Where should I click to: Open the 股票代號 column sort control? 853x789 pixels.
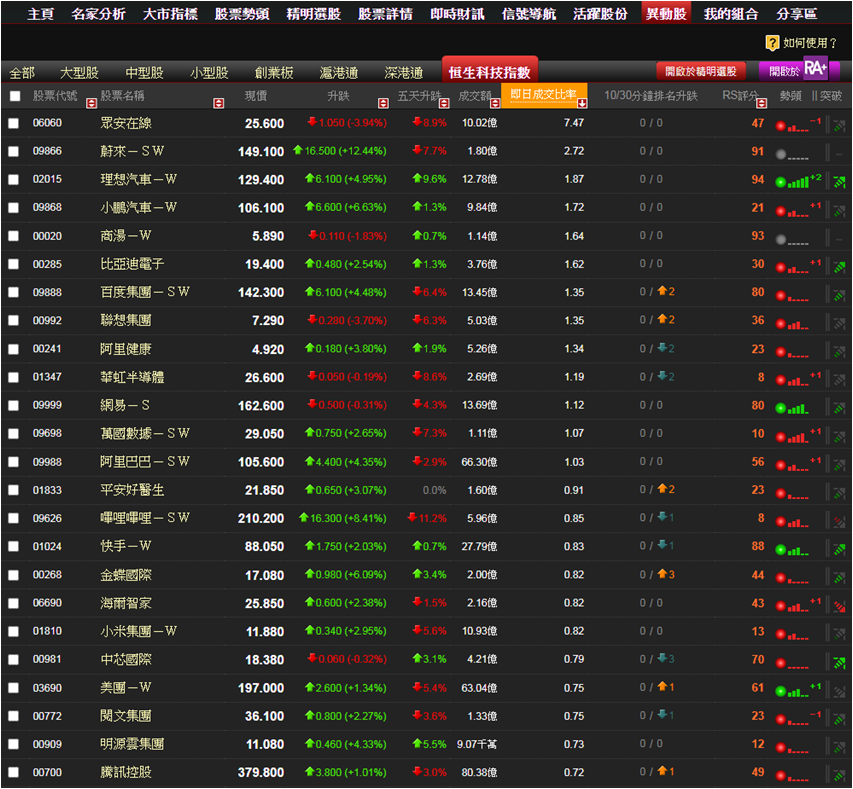pos(91,103)
